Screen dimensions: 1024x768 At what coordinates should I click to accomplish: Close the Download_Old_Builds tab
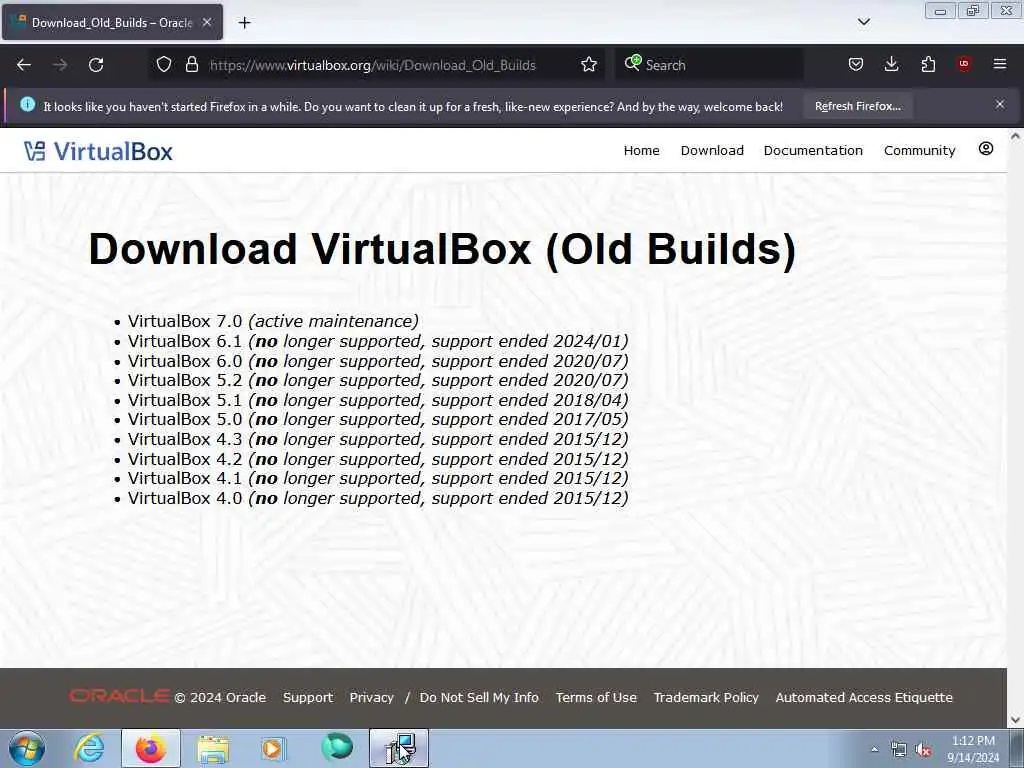[207, 22]
